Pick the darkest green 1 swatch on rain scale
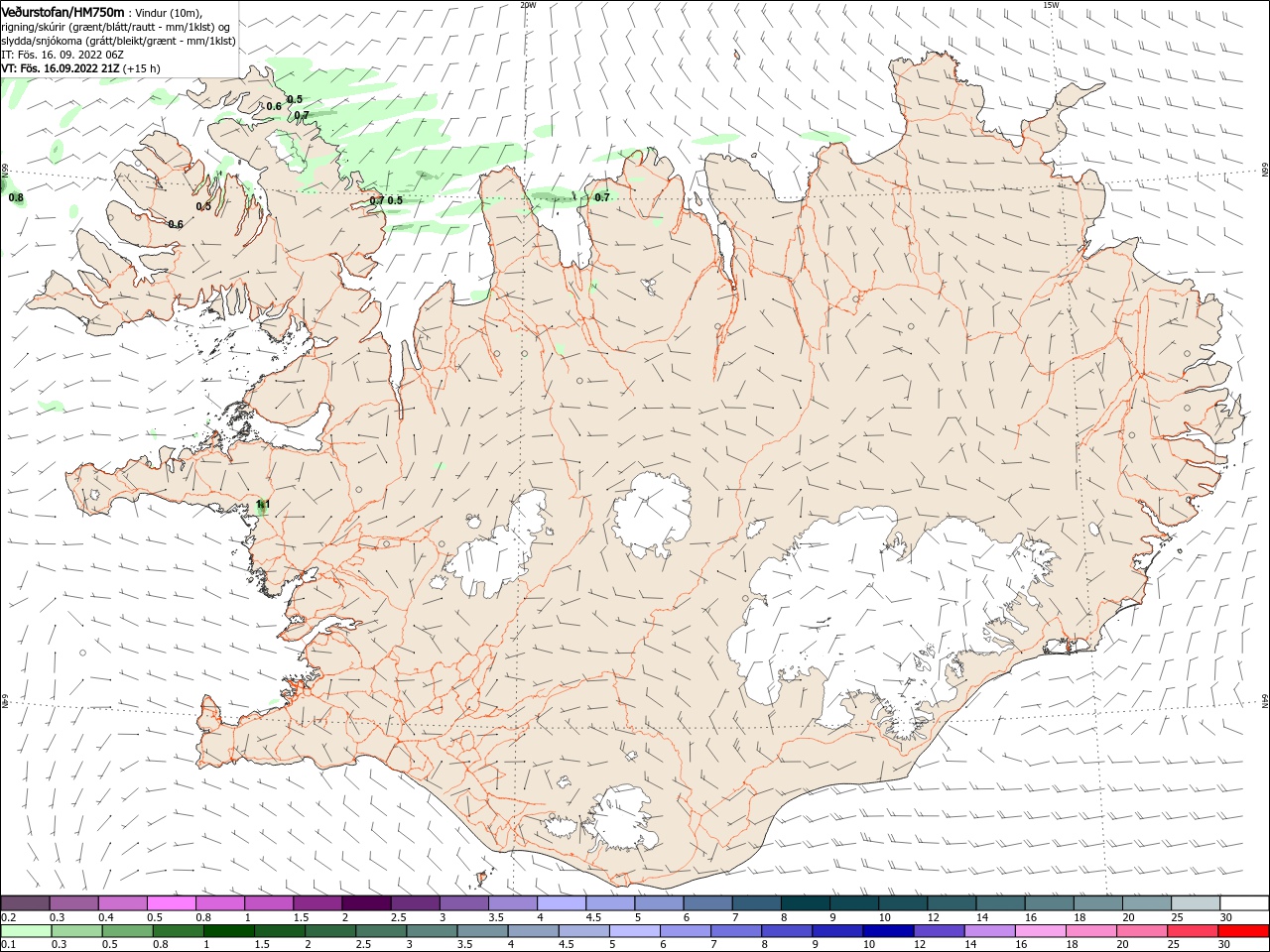Screen dimensions: 1270x952 click(x=228, y=931)
